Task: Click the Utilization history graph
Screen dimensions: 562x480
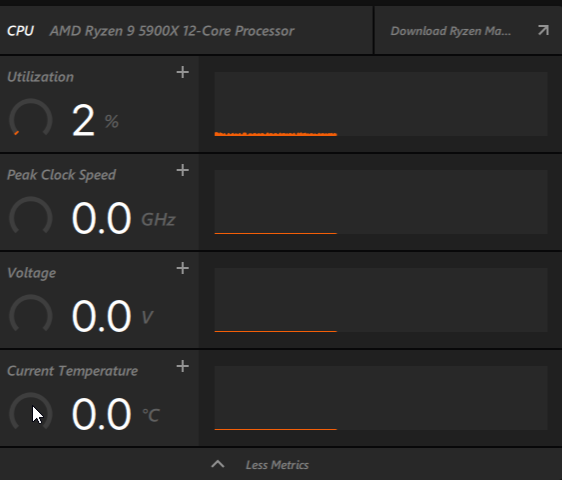Action: (381, 104)
